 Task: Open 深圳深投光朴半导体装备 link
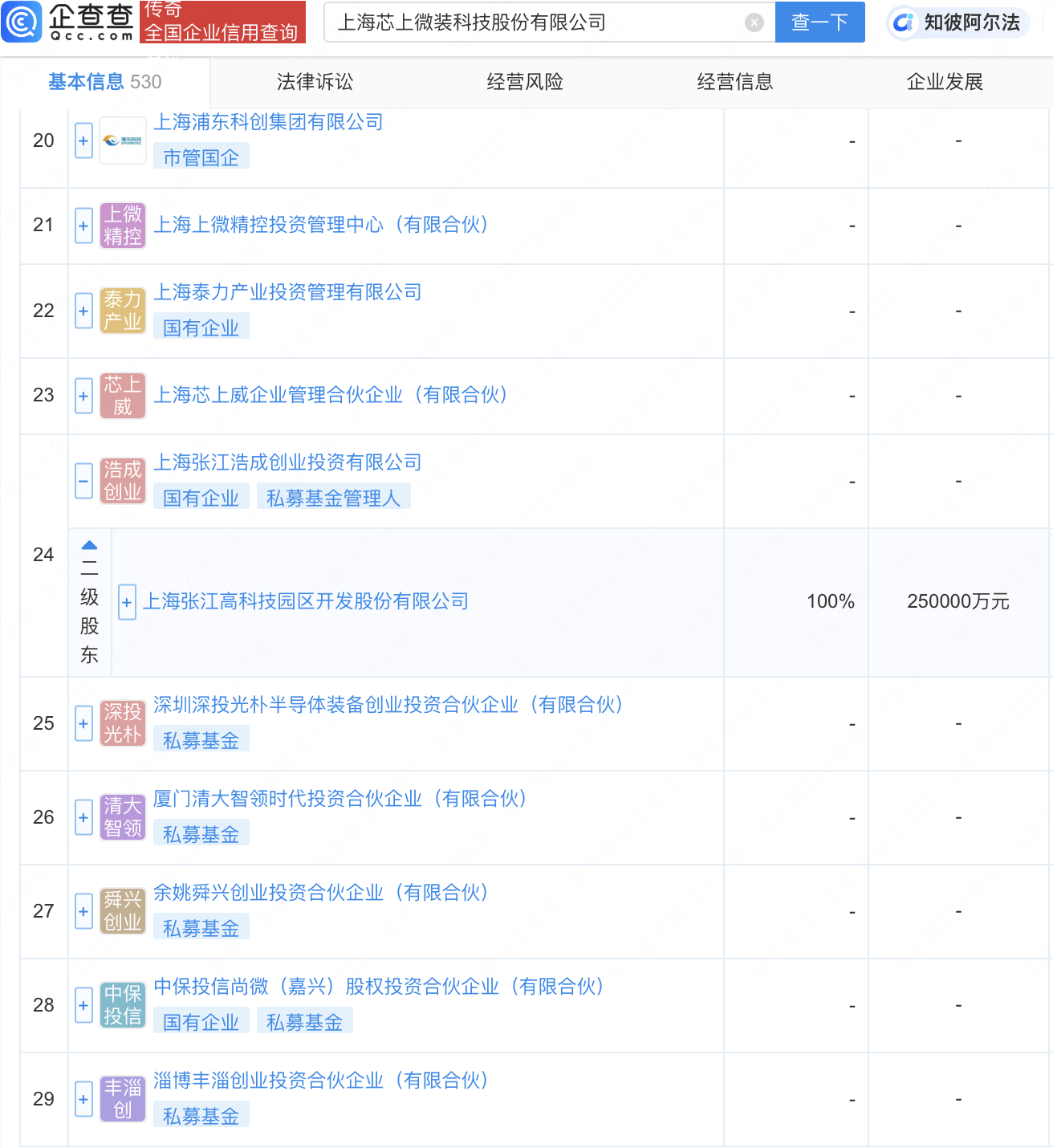[388, 705]
